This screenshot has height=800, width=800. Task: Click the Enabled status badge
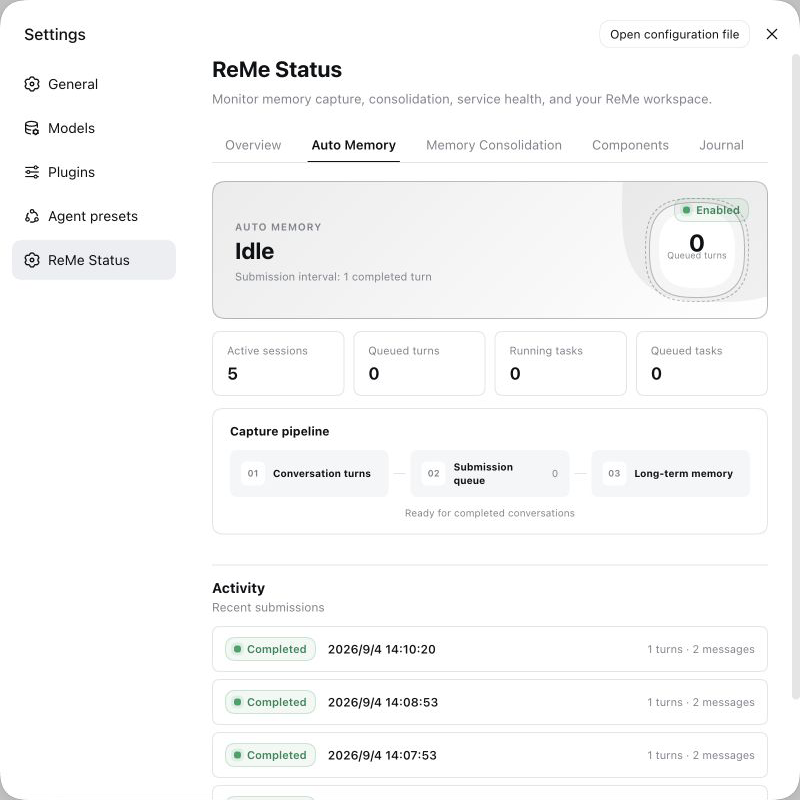[712, 210]
